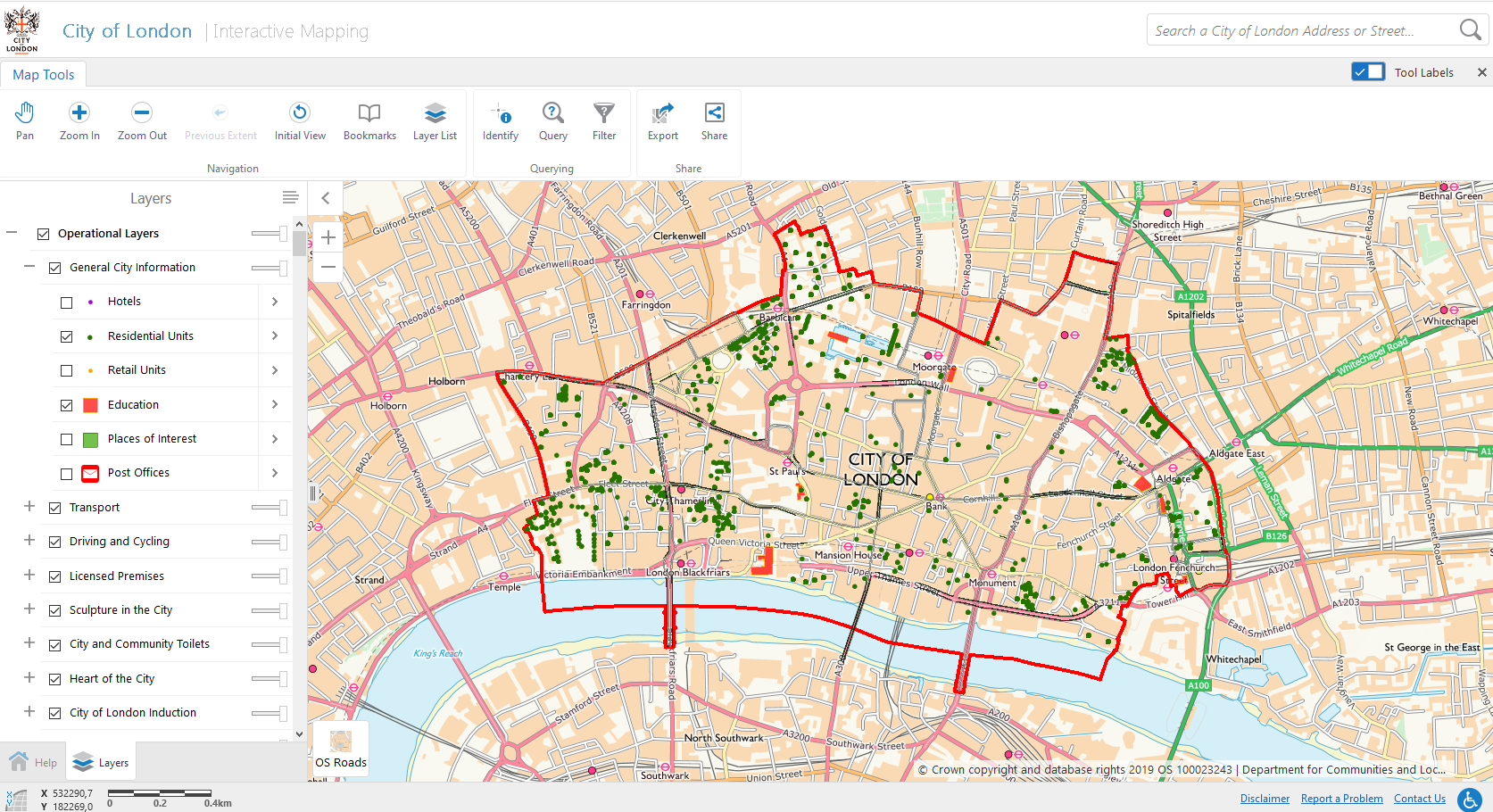Activate the Zoom Out tool
Screen dimensions: 1493x812
pyautogui.click(x=141, y=120)
